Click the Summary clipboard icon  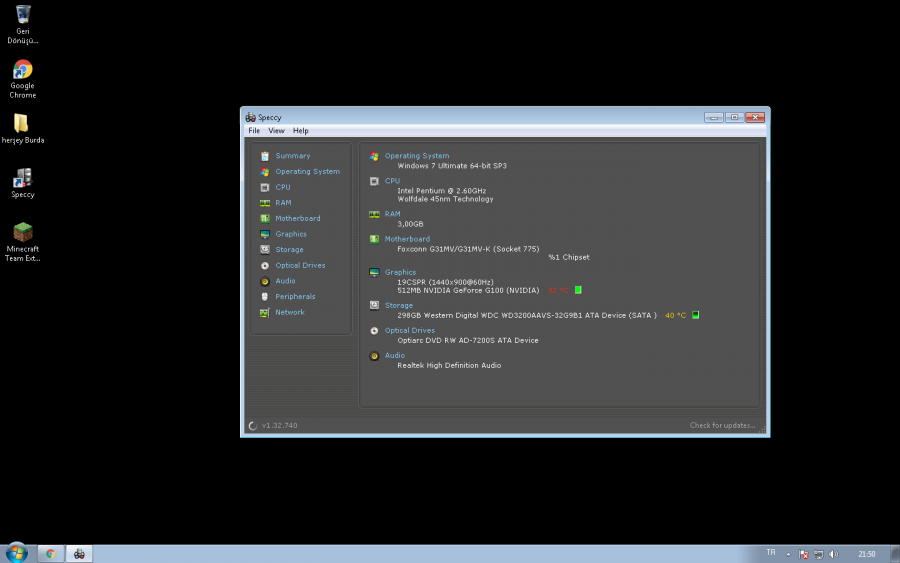click(265, 156)
